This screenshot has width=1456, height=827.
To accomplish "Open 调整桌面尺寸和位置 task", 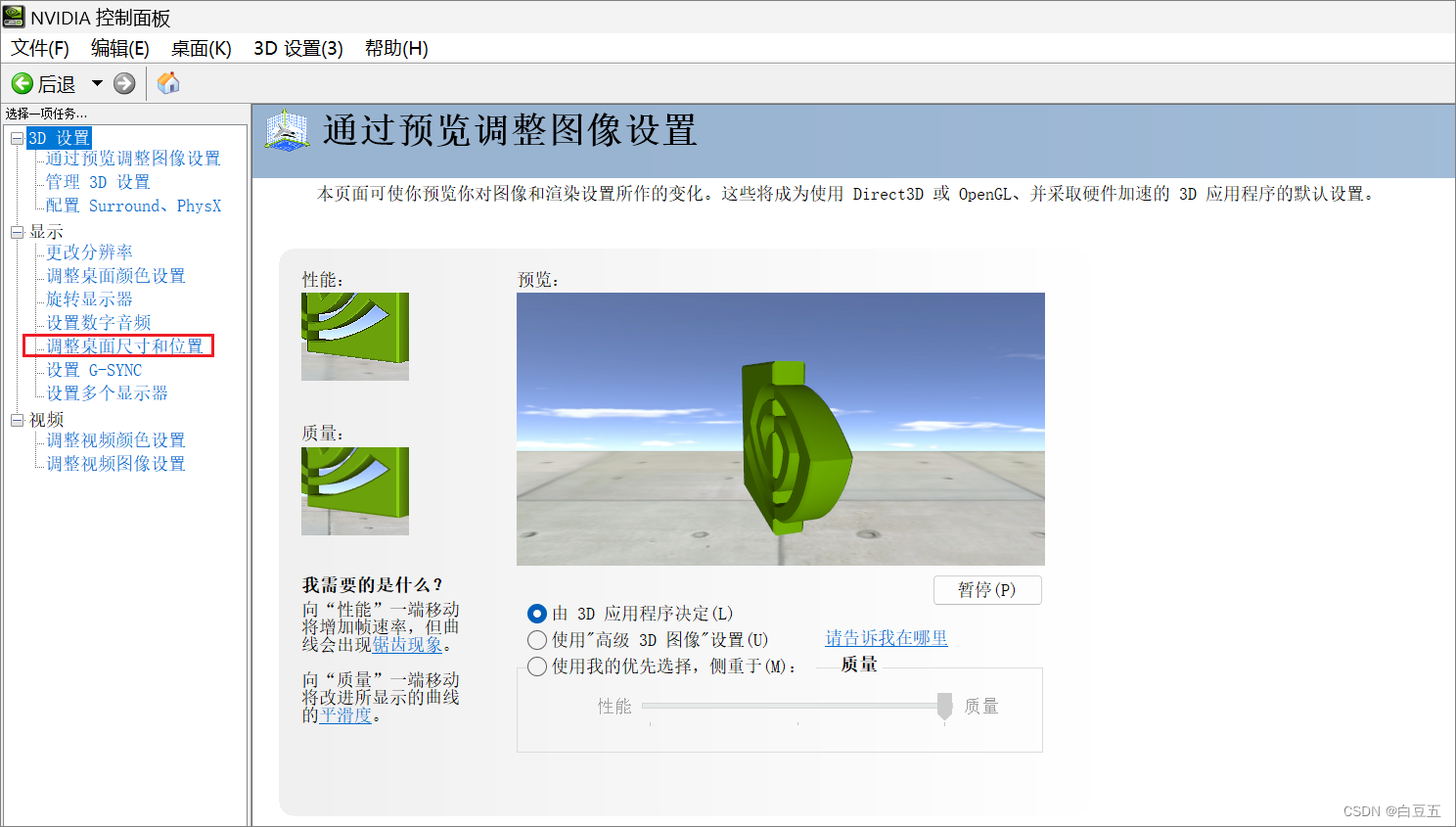I will point(124,346).
